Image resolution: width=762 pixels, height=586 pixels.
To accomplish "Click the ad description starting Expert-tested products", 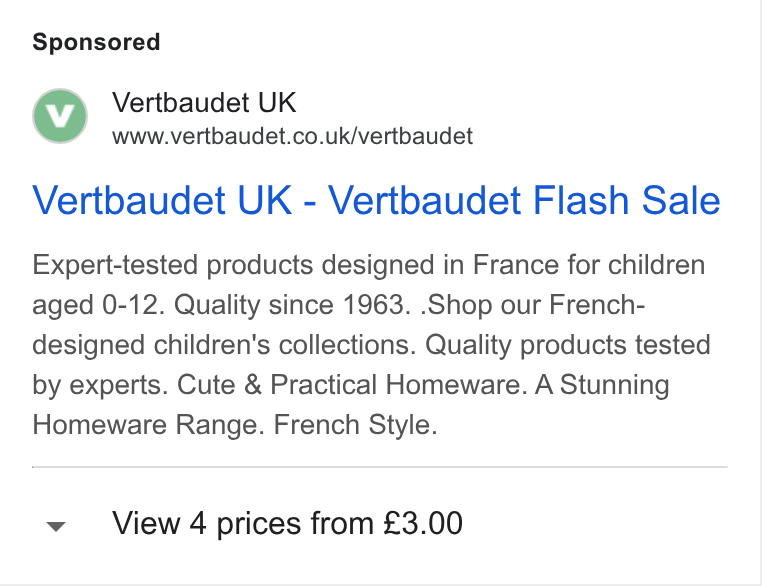I will pos(372,345).
